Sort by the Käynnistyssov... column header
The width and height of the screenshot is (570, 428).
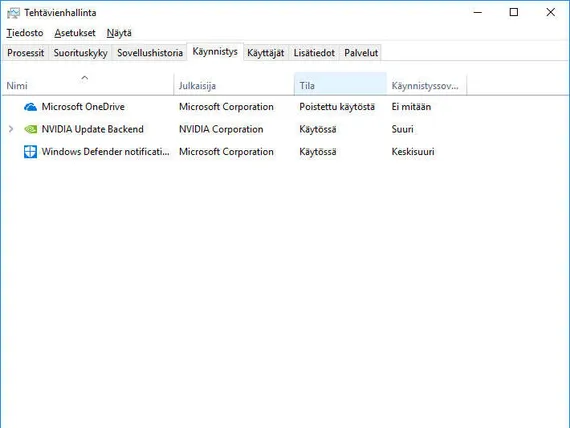click(x=426, y=84)
